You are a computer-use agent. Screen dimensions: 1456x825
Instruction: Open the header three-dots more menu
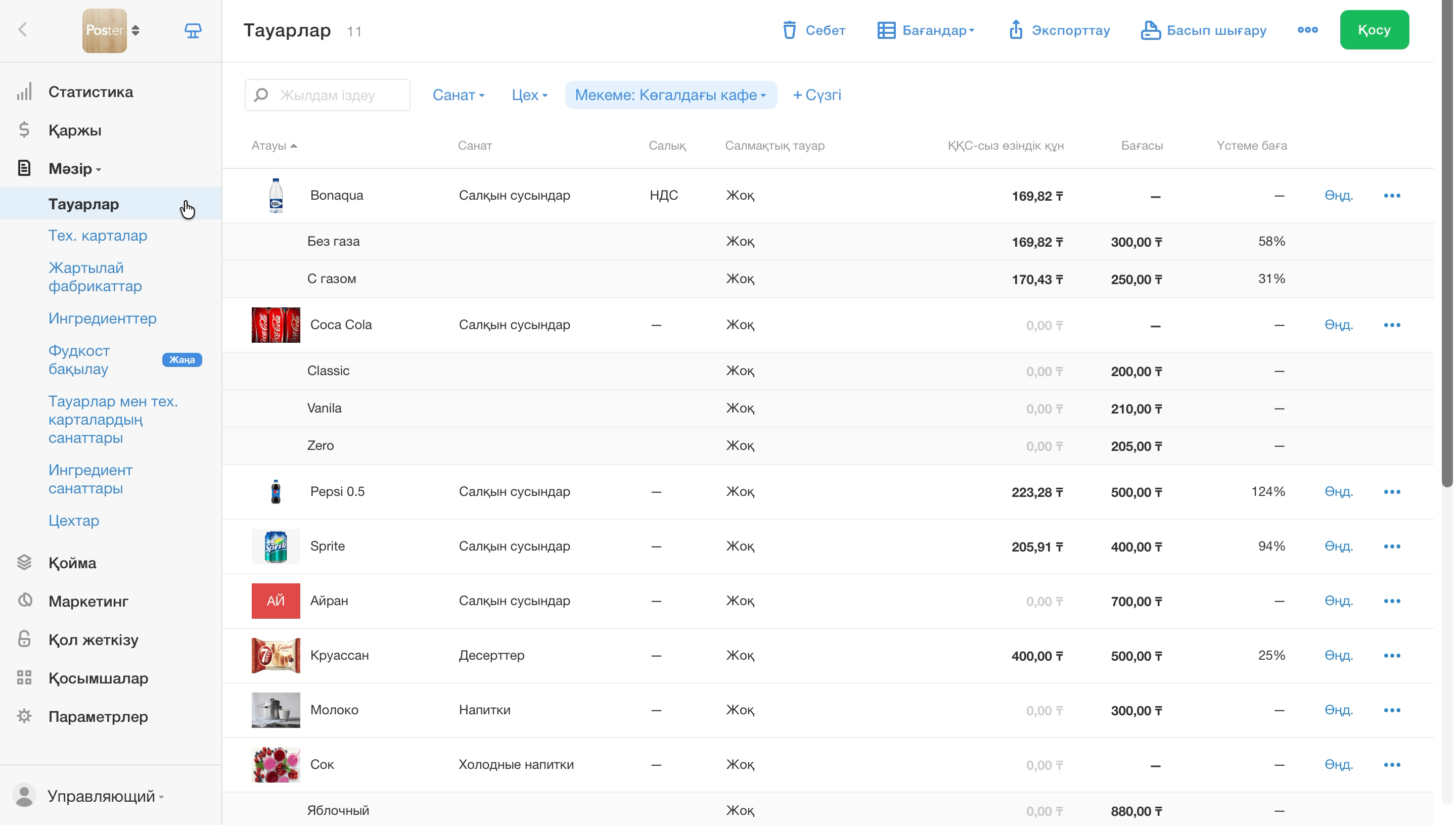tap(1307, 30)
